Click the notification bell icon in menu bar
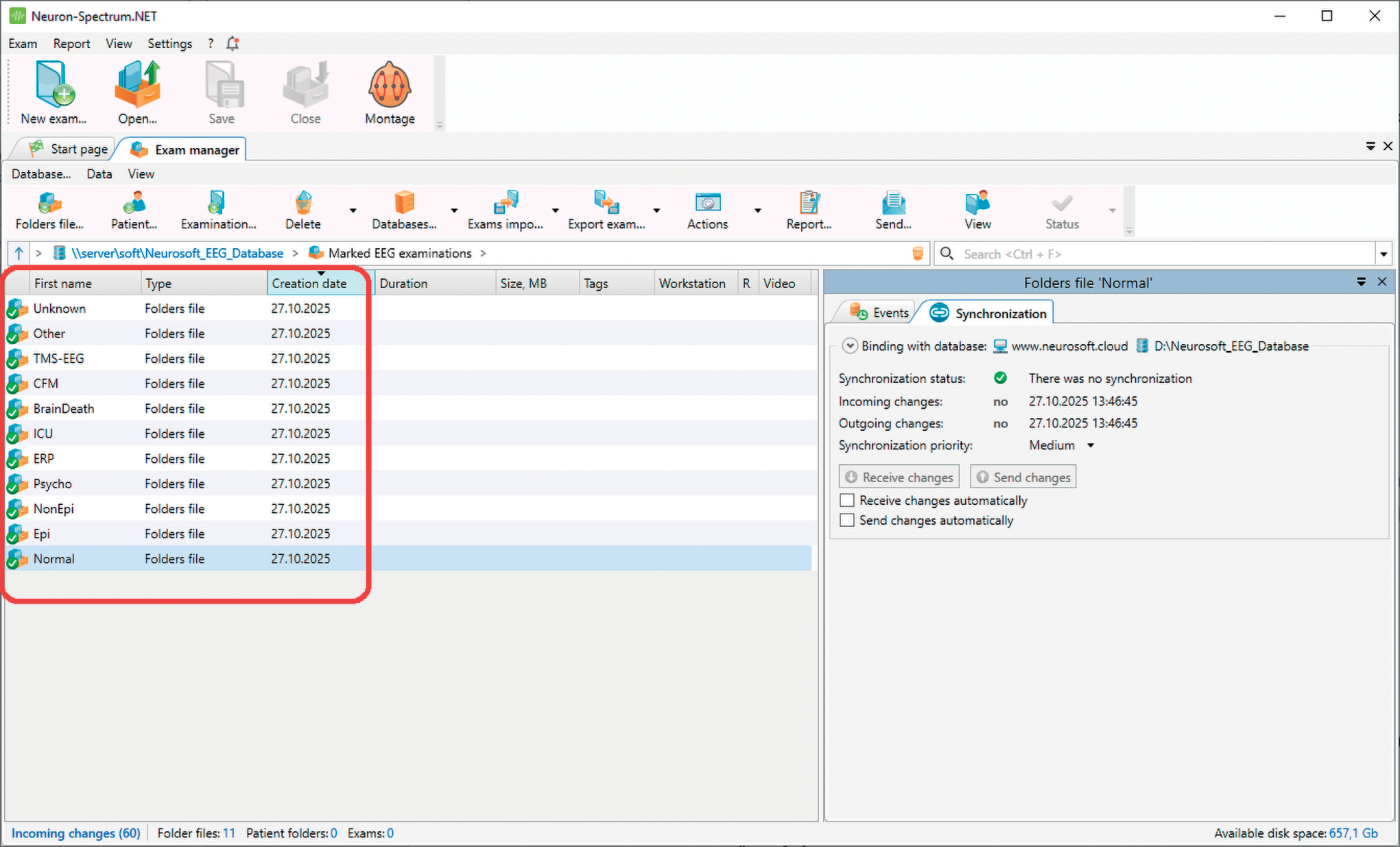The height and width of the screenshot is (847, 1400). point(233,44)
